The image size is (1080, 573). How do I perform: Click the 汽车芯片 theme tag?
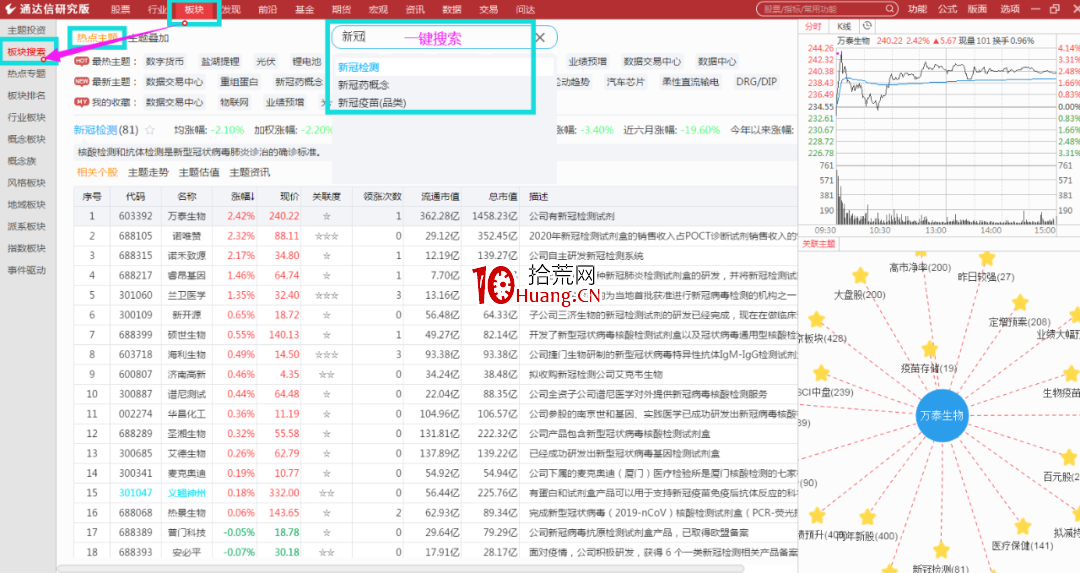[x=625, y=81]
